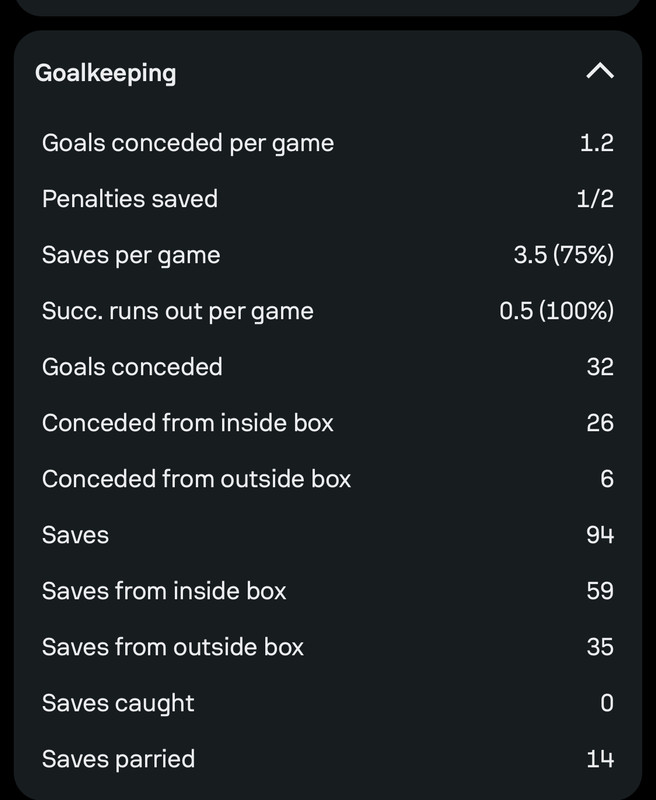Select Conceded from inside box row
The width and height of the screenshot is (656, 800).
327,423
